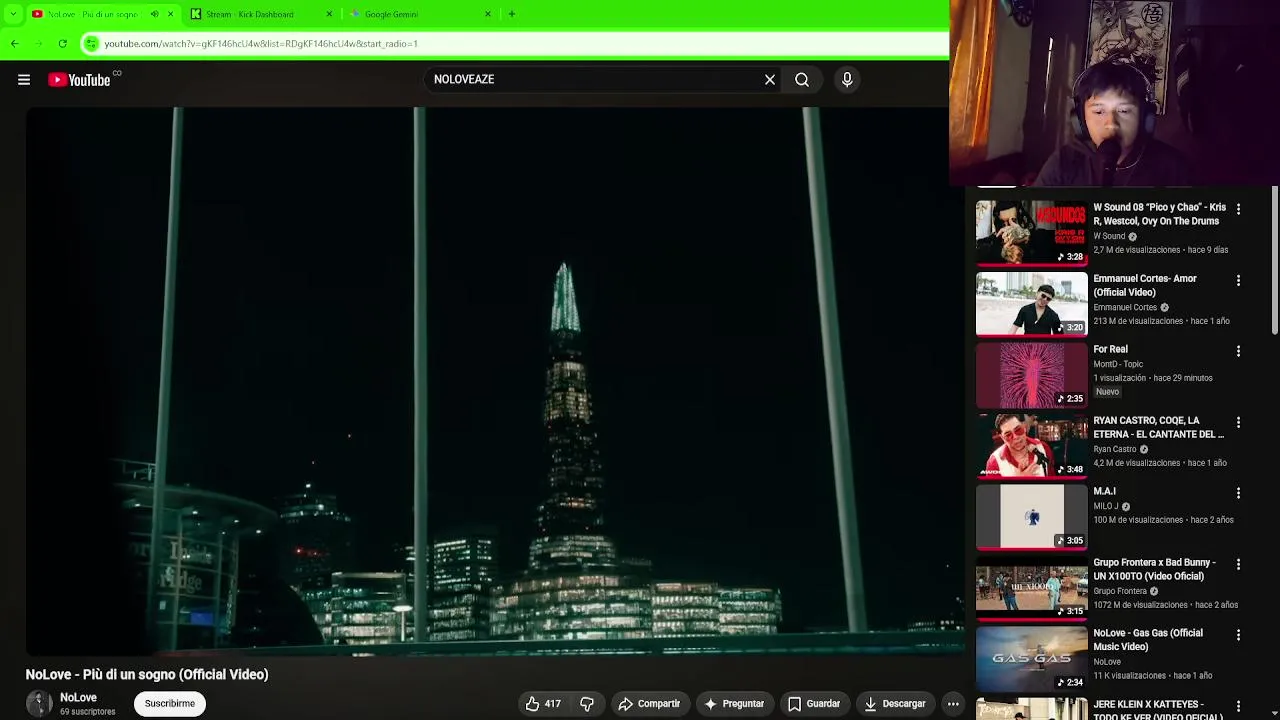This screenshot has height=720, width=1280.
Task: Open options for Emmanuel Cortes Amor video
Action: [1238, 280]
